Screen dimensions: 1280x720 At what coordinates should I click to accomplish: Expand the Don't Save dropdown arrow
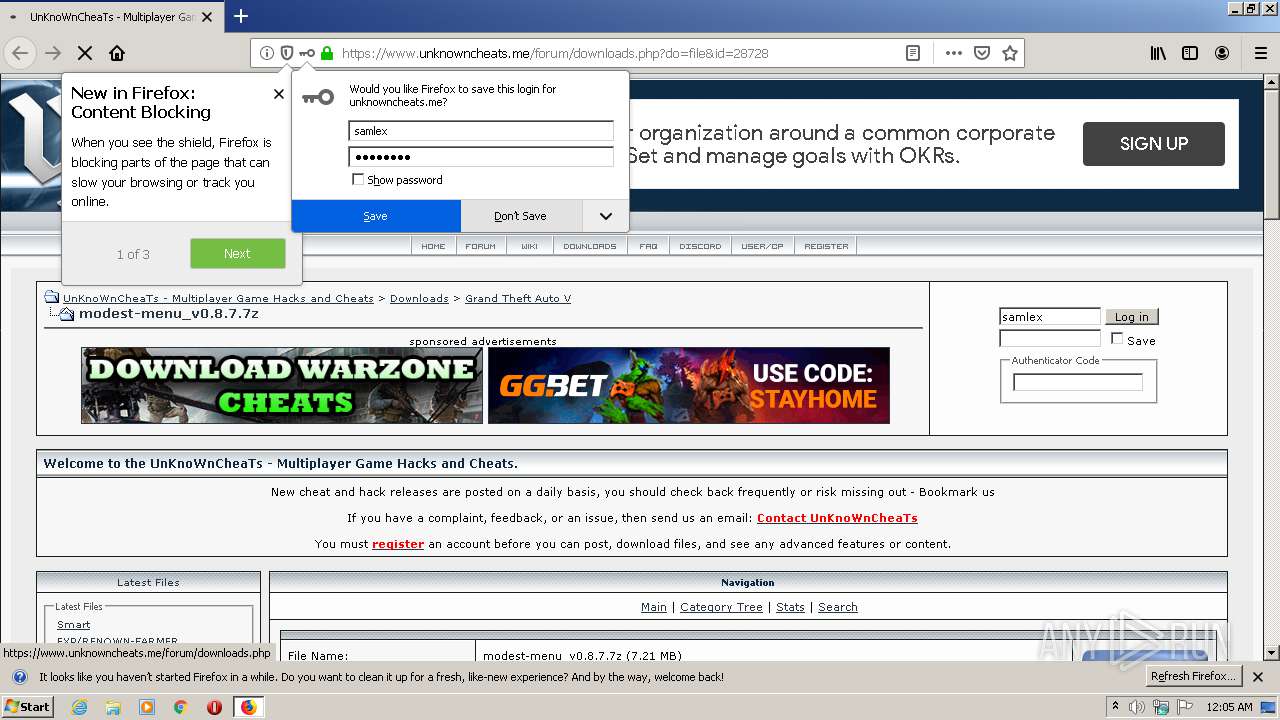coord(605,216)
